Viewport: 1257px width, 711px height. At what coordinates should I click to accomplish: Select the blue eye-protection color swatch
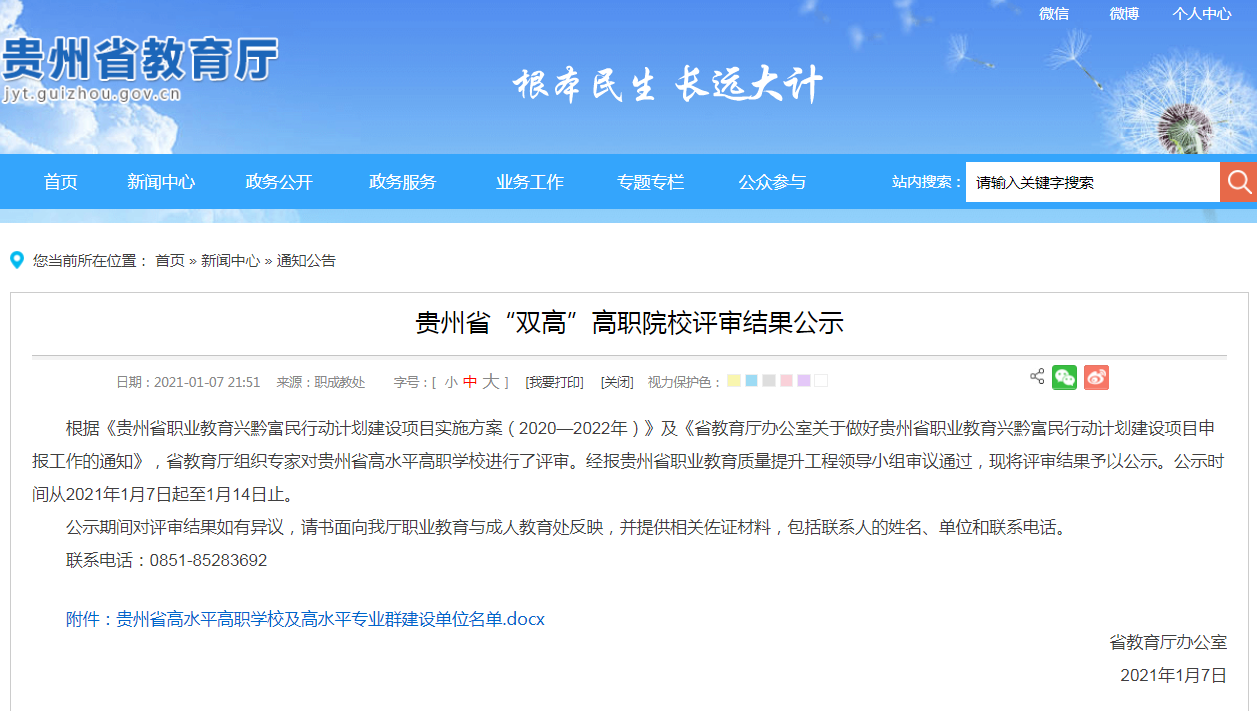751,380
